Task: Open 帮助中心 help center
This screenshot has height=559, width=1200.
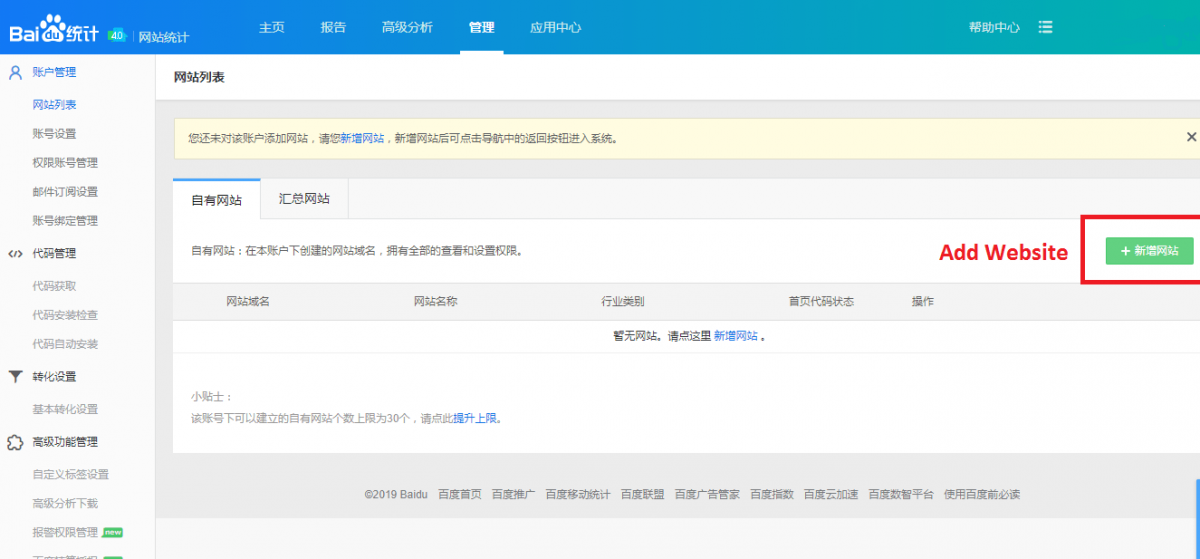Action: pyautogui.click(x=994, y=27)
